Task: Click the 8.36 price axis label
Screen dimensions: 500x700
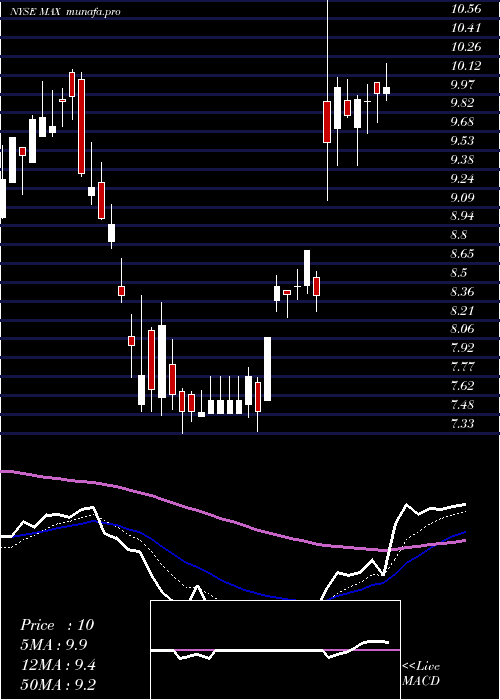Action: tap(462, 292)
